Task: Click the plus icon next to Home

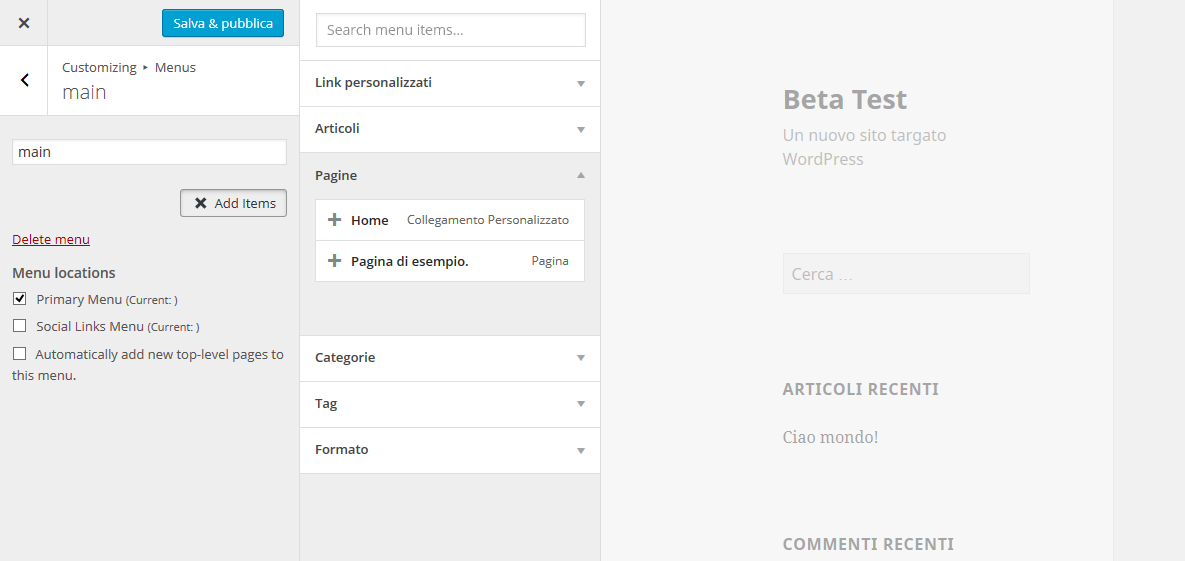Action: tap(335, 220)
